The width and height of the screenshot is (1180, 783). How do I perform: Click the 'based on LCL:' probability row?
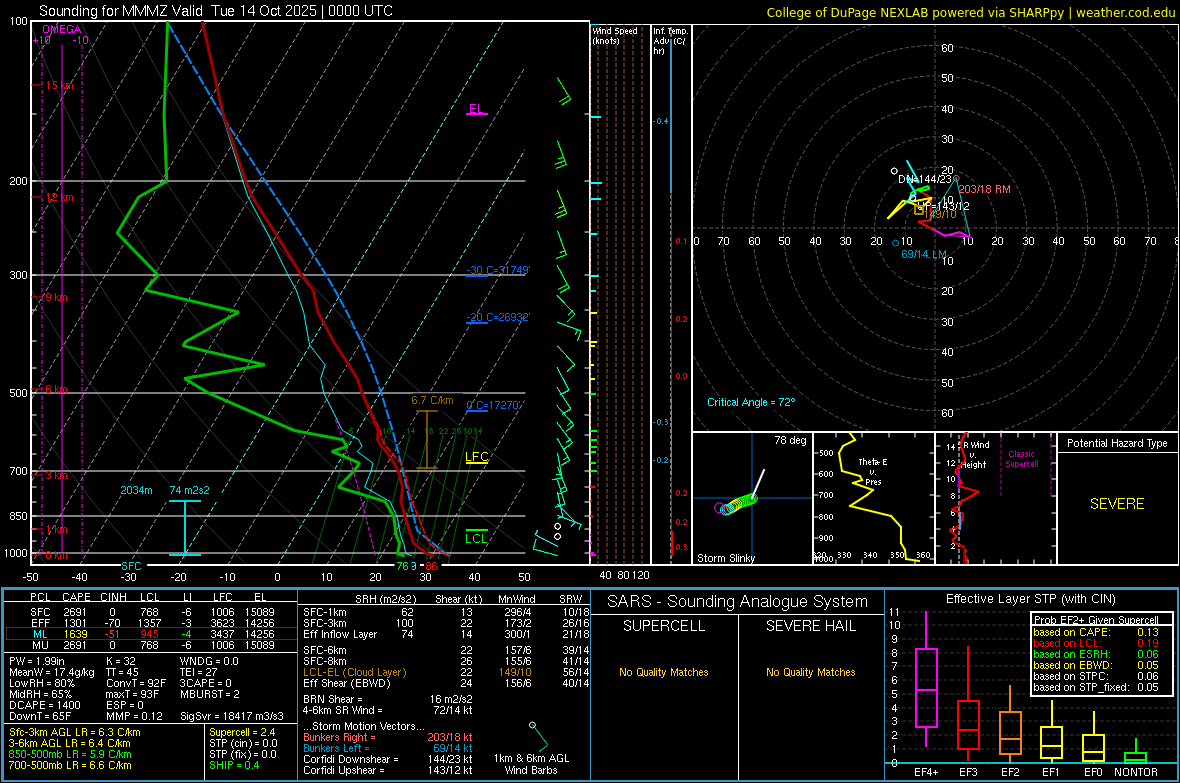pyautogui.click(x=1096, y=643)
